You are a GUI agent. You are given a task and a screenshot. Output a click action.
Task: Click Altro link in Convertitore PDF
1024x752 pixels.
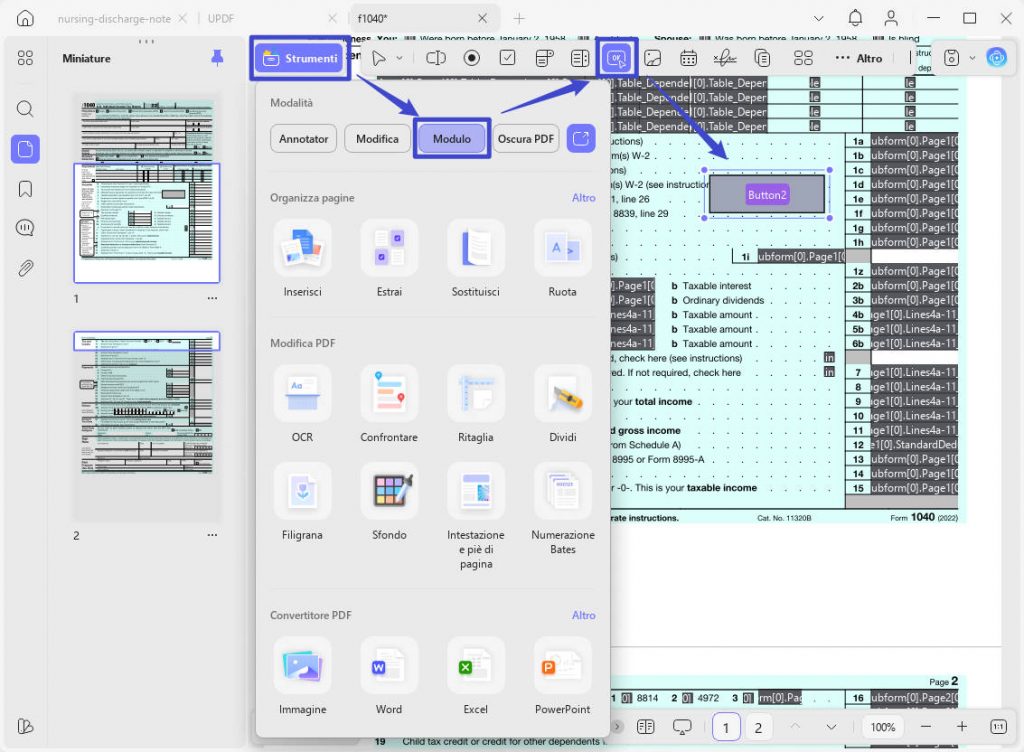[x=583, y=615]
